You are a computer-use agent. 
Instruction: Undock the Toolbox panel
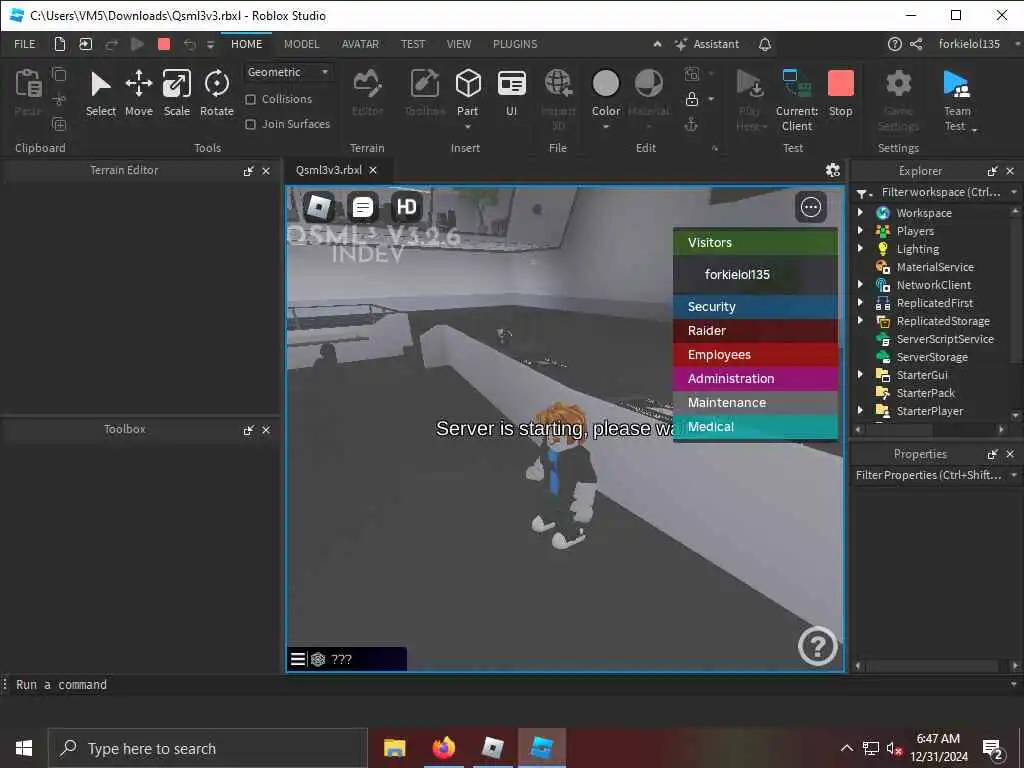click(x=248, y=430)
